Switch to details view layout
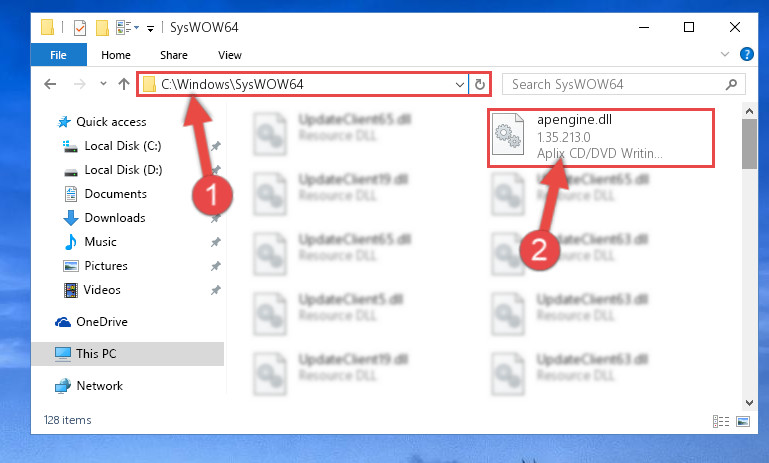The height and width of the screenshot is (463, 769). pos(720,421)
